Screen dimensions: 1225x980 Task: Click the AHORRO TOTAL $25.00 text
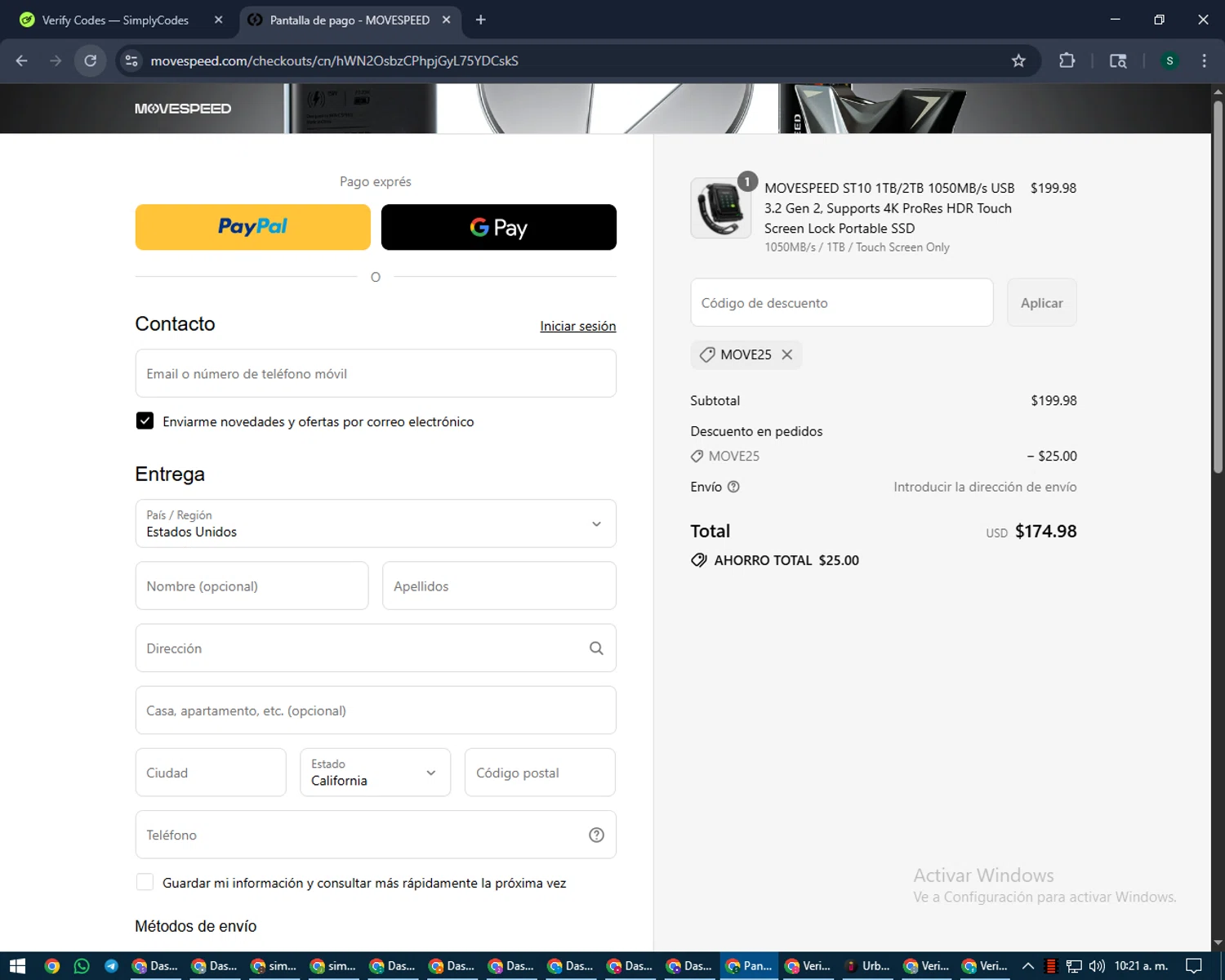[786, 560]
